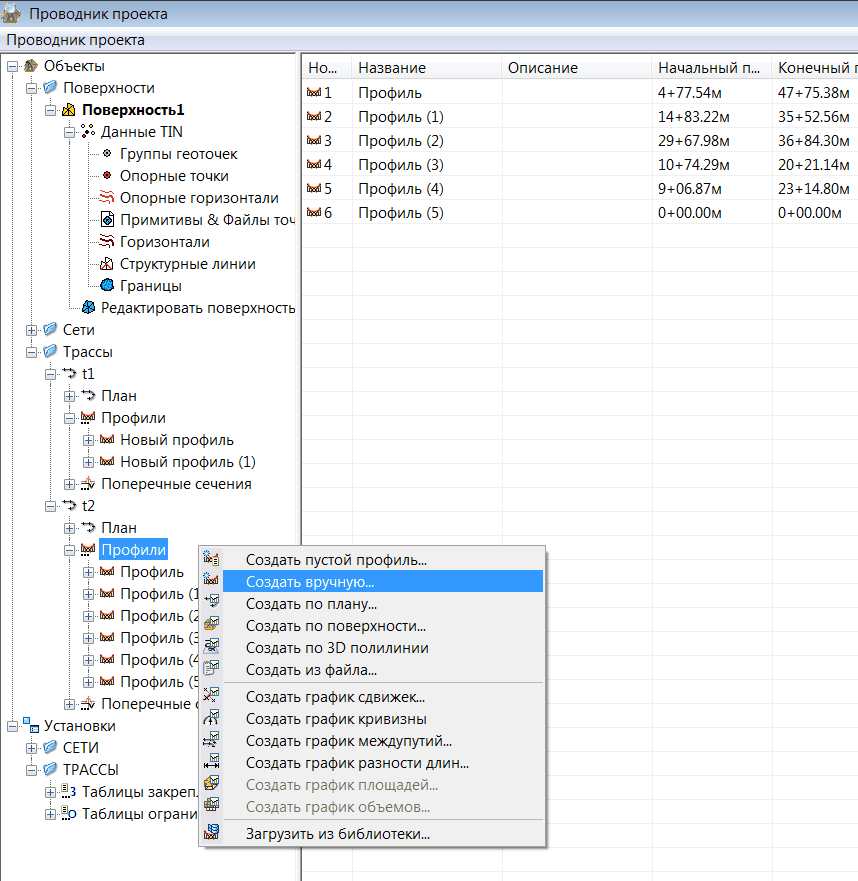Click the 'Создать график кривизны' icon
Viewport: 858px width, 881px height.
coord(211,719)
